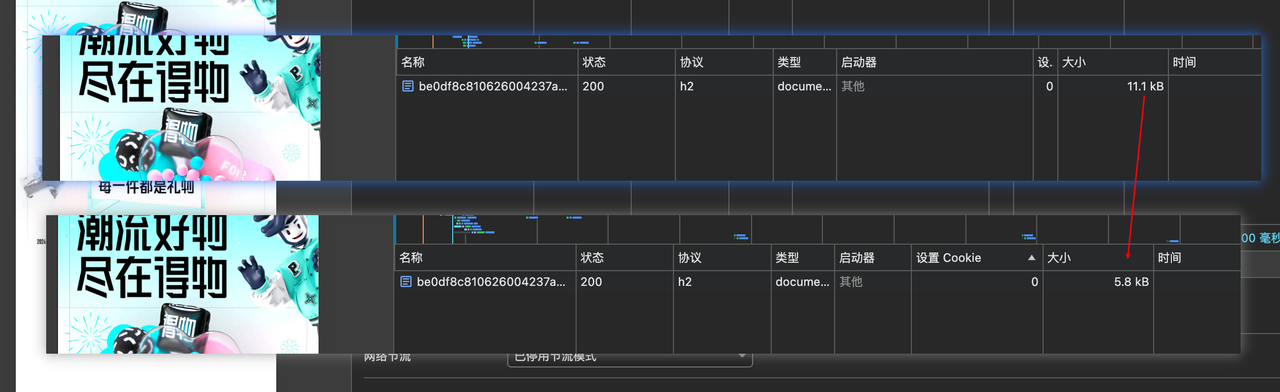Sort lower table by 状态 column
Screen dimensions: 1280x392
coord(625,258)
